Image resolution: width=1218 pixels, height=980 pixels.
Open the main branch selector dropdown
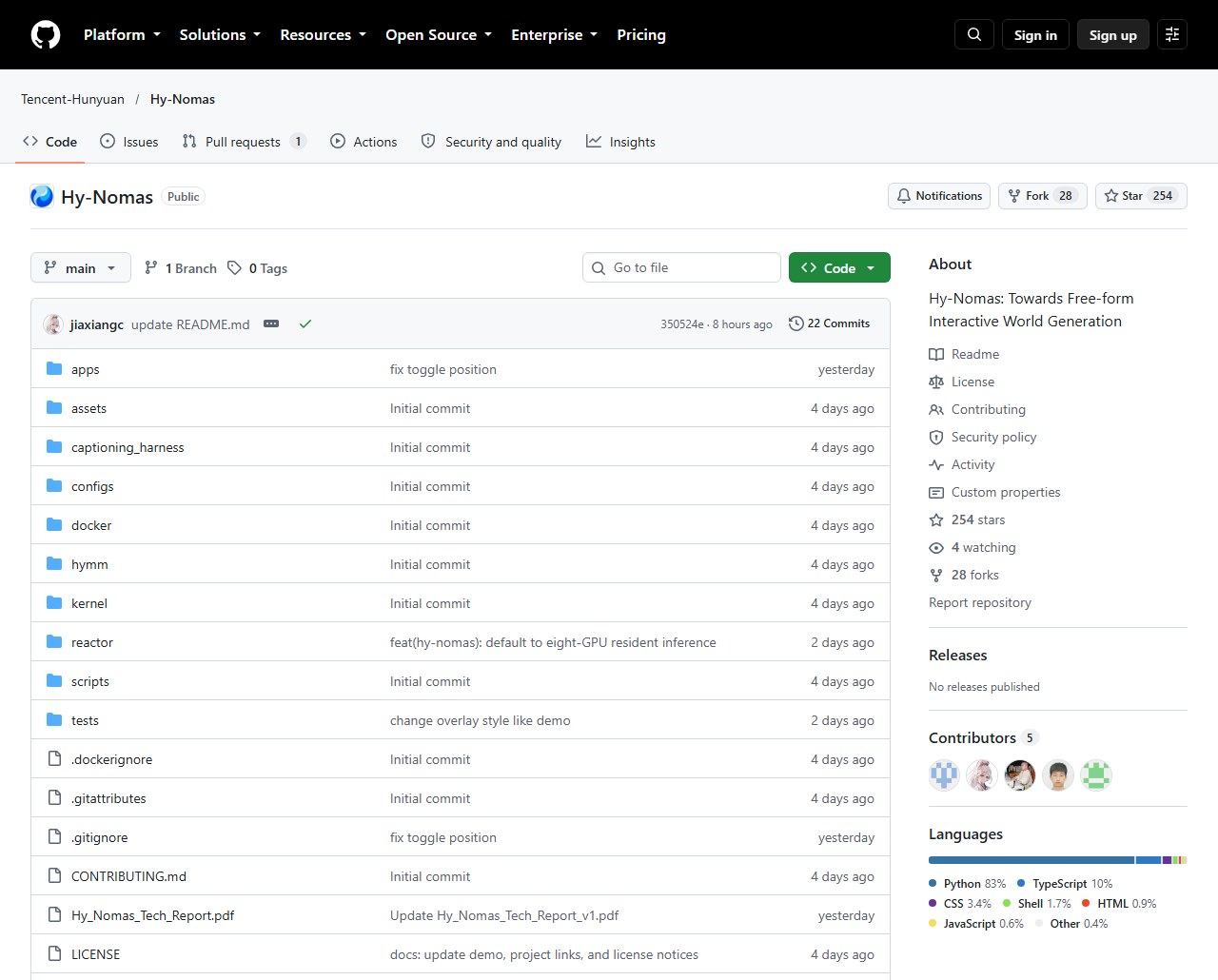click(x=80, y=268)
